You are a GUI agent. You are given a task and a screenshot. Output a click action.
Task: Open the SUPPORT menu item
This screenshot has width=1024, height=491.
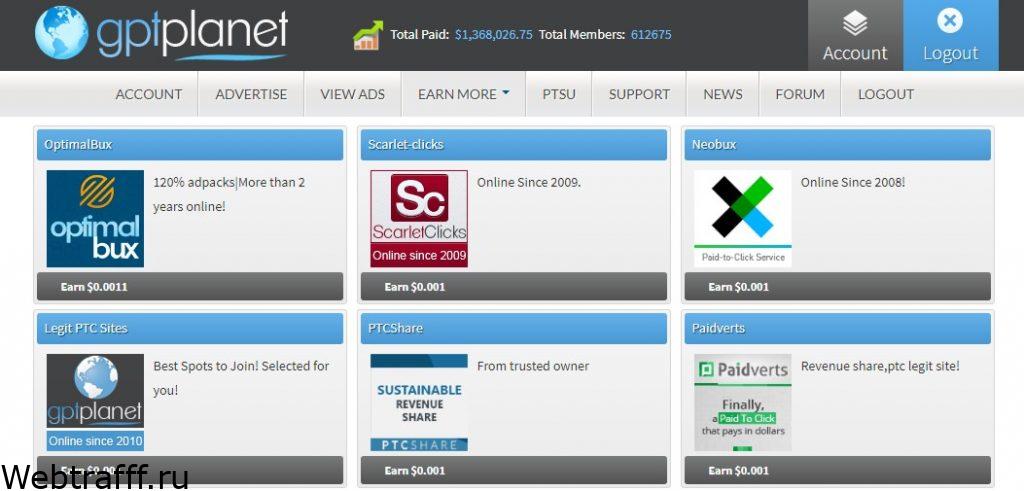pyautogui.click(x=639, y=94)
